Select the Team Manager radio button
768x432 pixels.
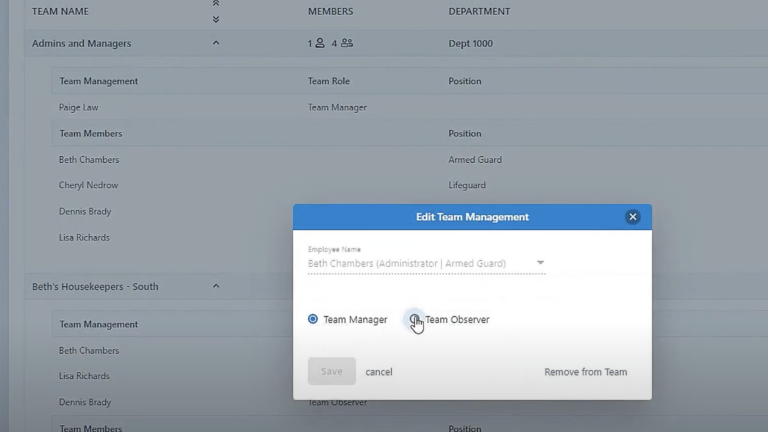pos(313,319)
